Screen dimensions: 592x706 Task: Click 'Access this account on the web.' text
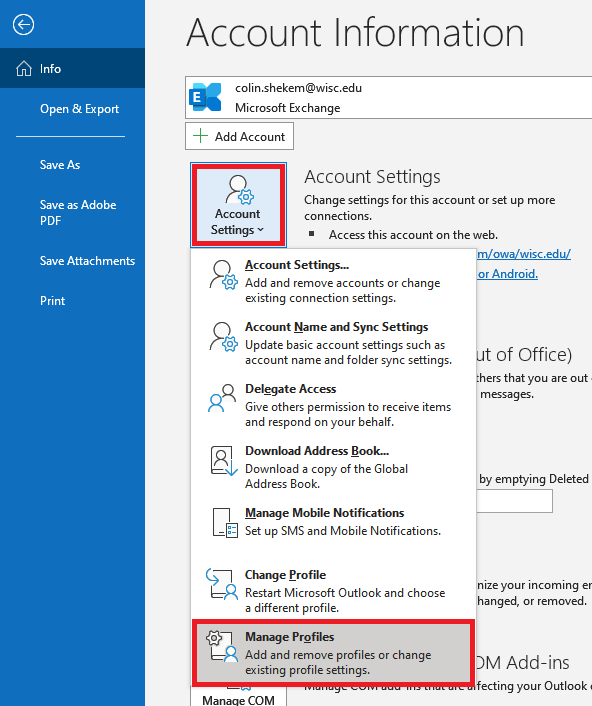coord(413,235)
